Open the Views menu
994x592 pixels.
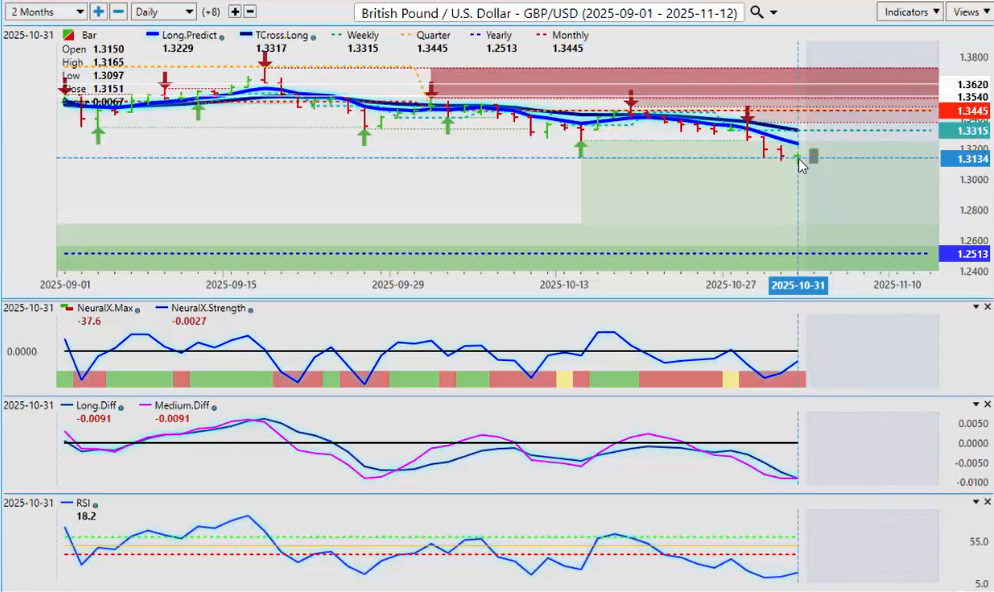click(969, 12)
